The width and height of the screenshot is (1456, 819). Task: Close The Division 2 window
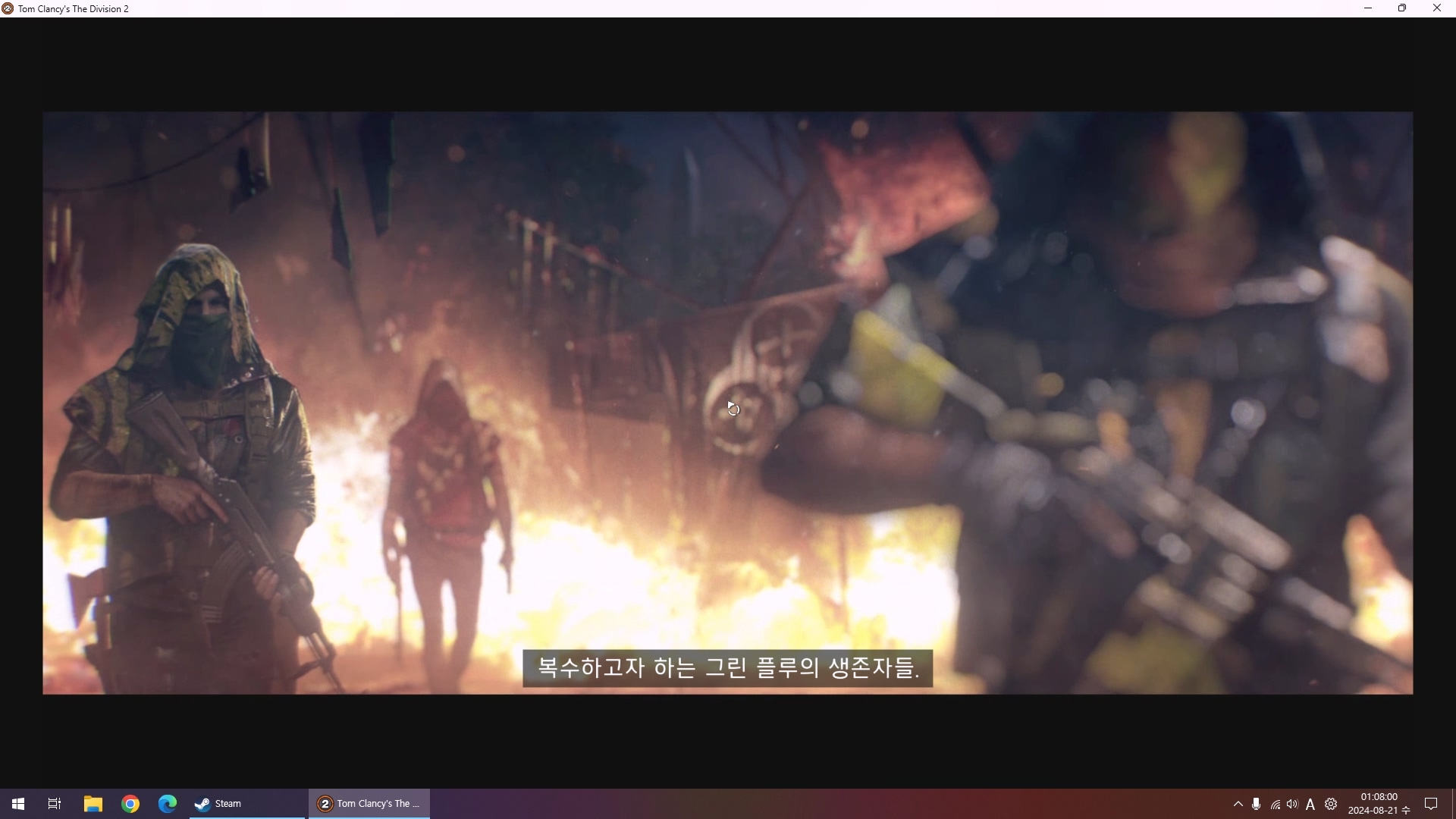(1436, 8)
